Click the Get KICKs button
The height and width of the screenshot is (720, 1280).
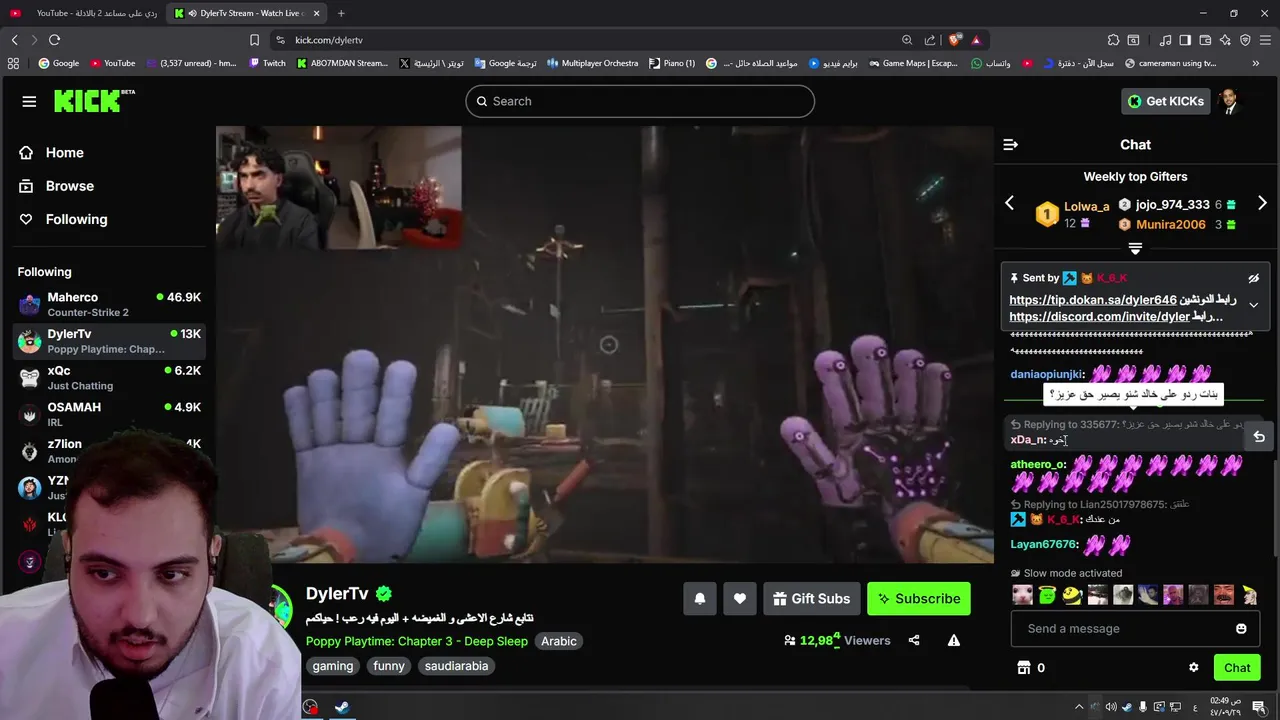pos(1166,101)
